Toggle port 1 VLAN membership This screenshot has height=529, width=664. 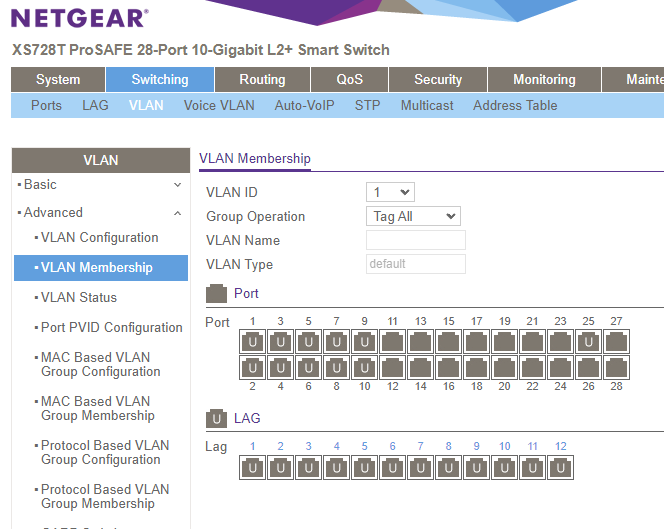253,342
